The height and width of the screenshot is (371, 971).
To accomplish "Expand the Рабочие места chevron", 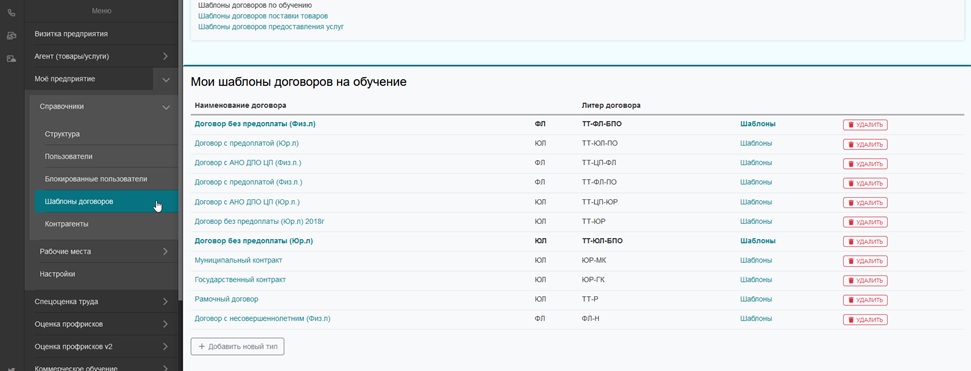I will 165,251.
